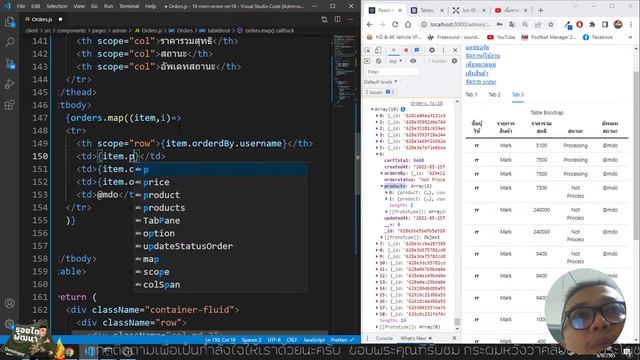This screenshot has width=640, height=360.
Task: Open the YouTube bookmark
Action: pos(501,37)
